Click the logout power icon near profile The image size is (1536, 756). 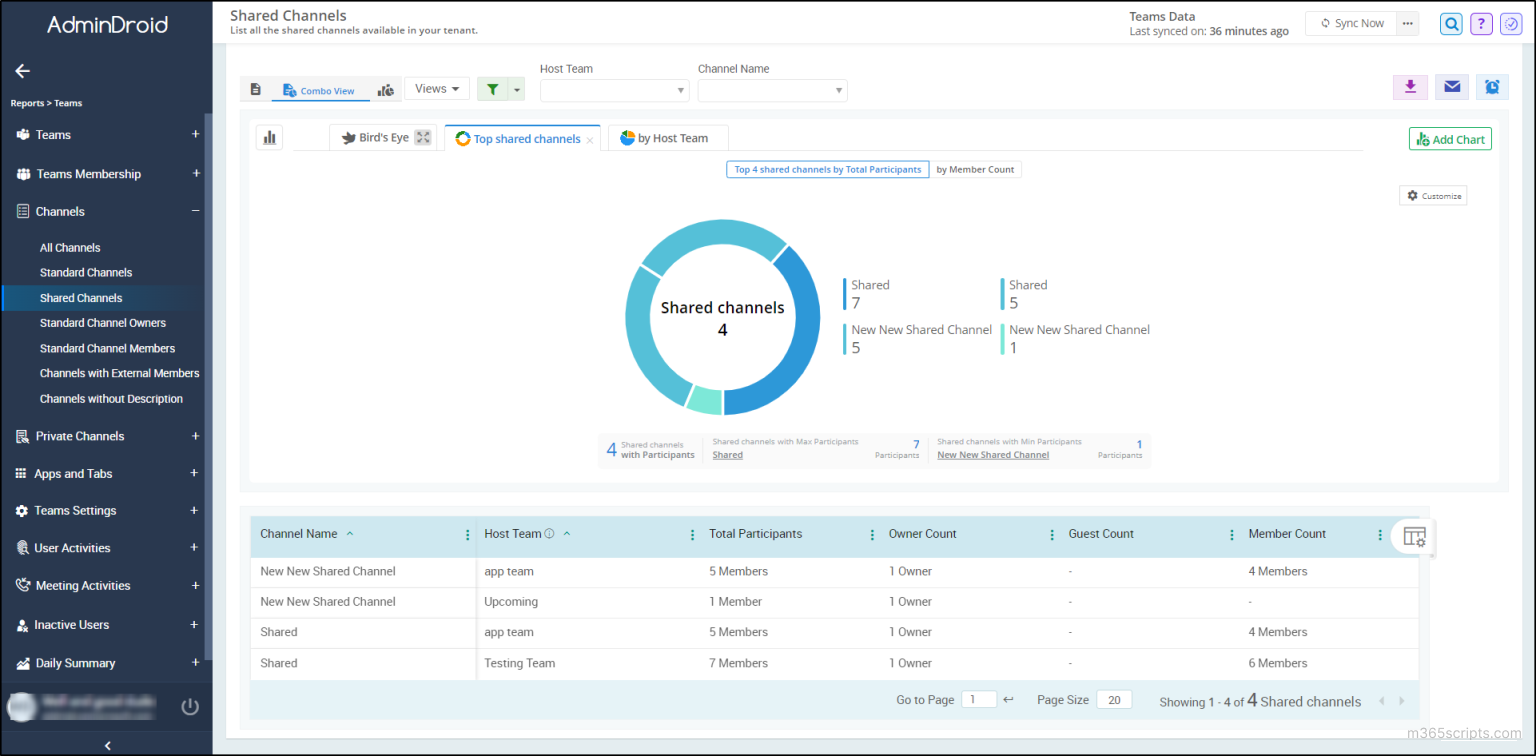190,706
